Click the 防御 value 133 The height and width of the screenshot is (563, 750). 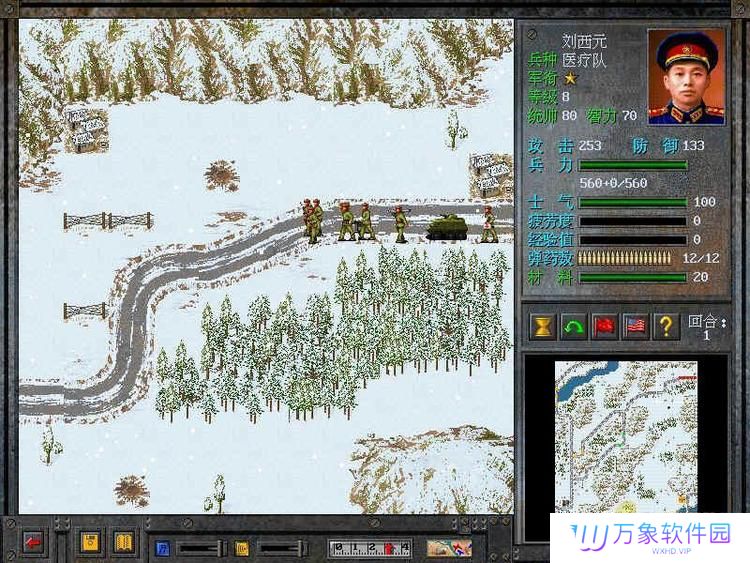693,145
